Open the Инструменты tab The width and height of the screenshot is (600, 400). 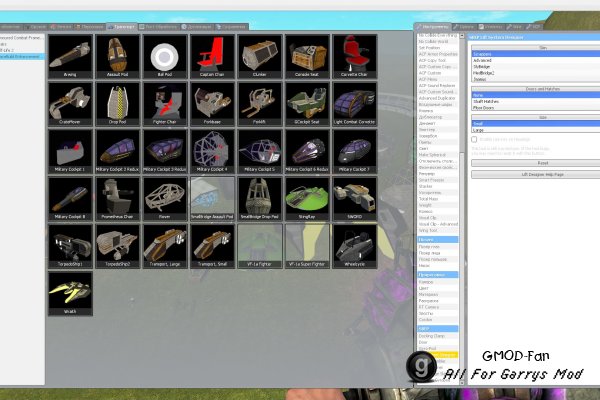pyautogui.click(x=433, y=27)
